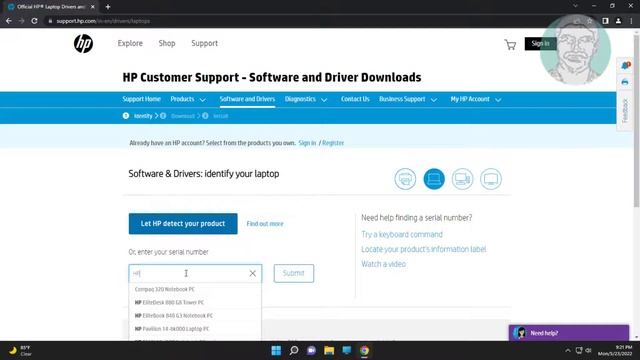
Task: Click the Identify step in the breadcrumb
Action: click(143, 116)
